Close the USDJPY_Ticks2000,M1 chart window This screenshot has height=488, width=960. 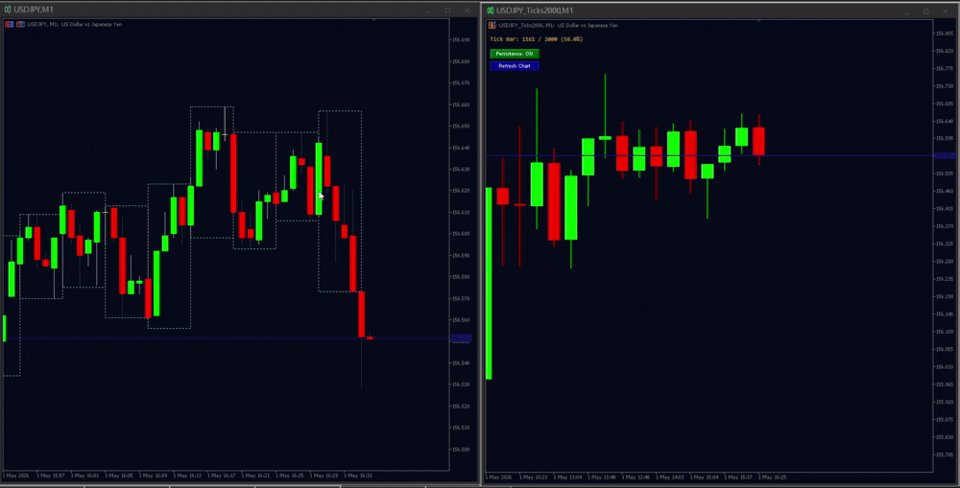[945, 11]
